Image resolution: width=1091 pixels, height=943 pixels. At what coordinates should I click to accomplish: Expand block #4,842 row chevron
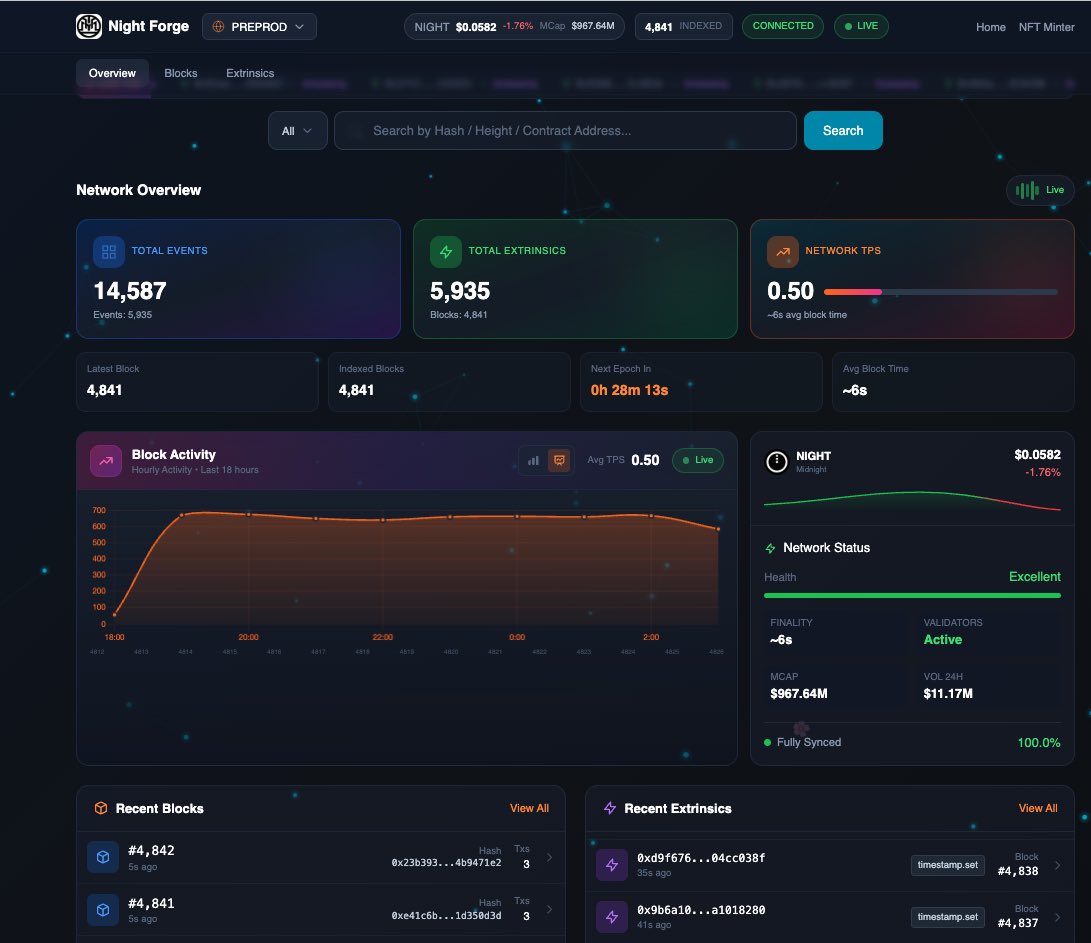point(550,857)
